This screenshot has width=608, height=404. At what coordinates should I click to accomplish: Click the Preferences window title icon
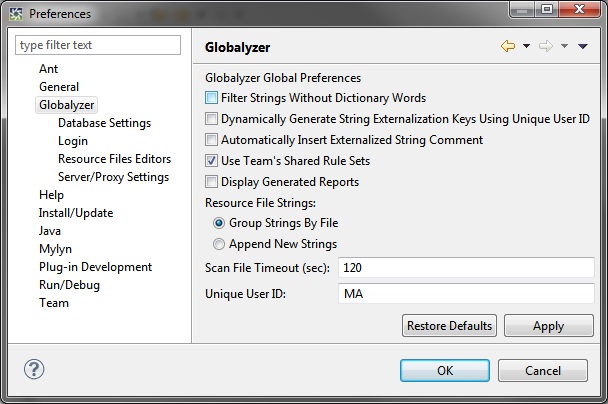[x=16, y=13]
